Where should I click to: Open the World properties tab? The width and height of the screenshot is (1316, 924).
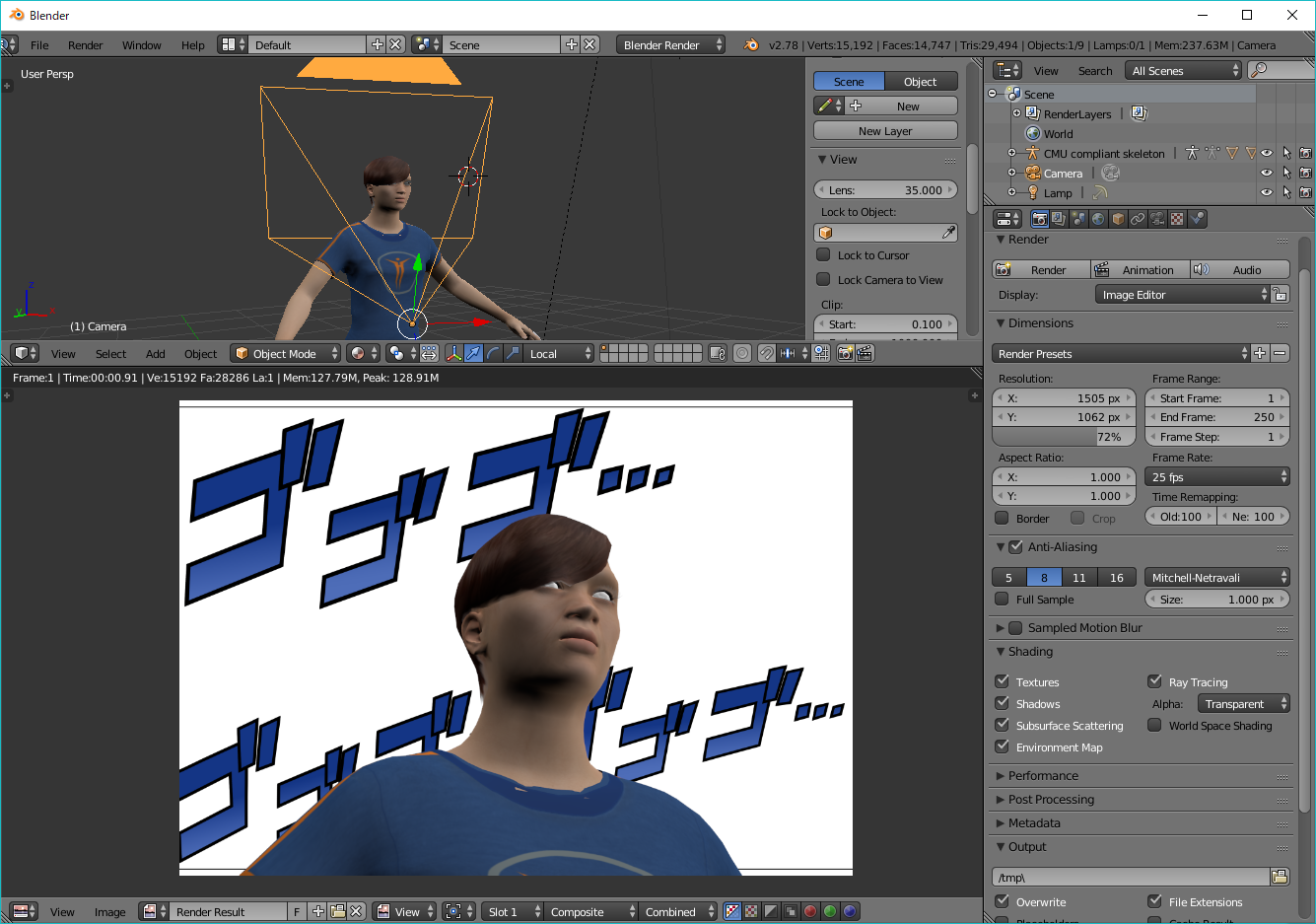pyautogui.click(x=1098, y=219)
